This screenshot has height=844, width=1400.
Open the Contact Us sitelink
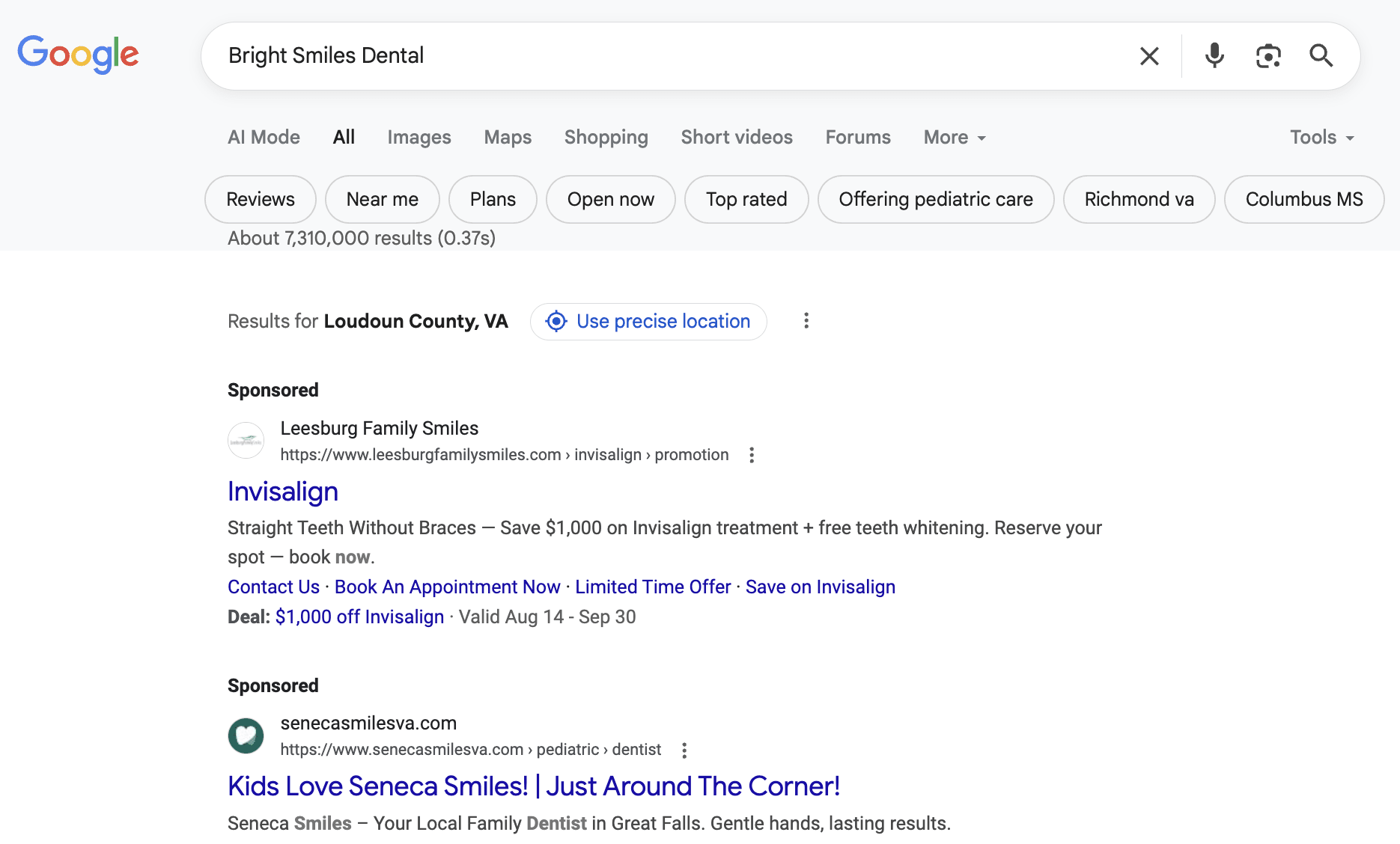coord(273,587)
